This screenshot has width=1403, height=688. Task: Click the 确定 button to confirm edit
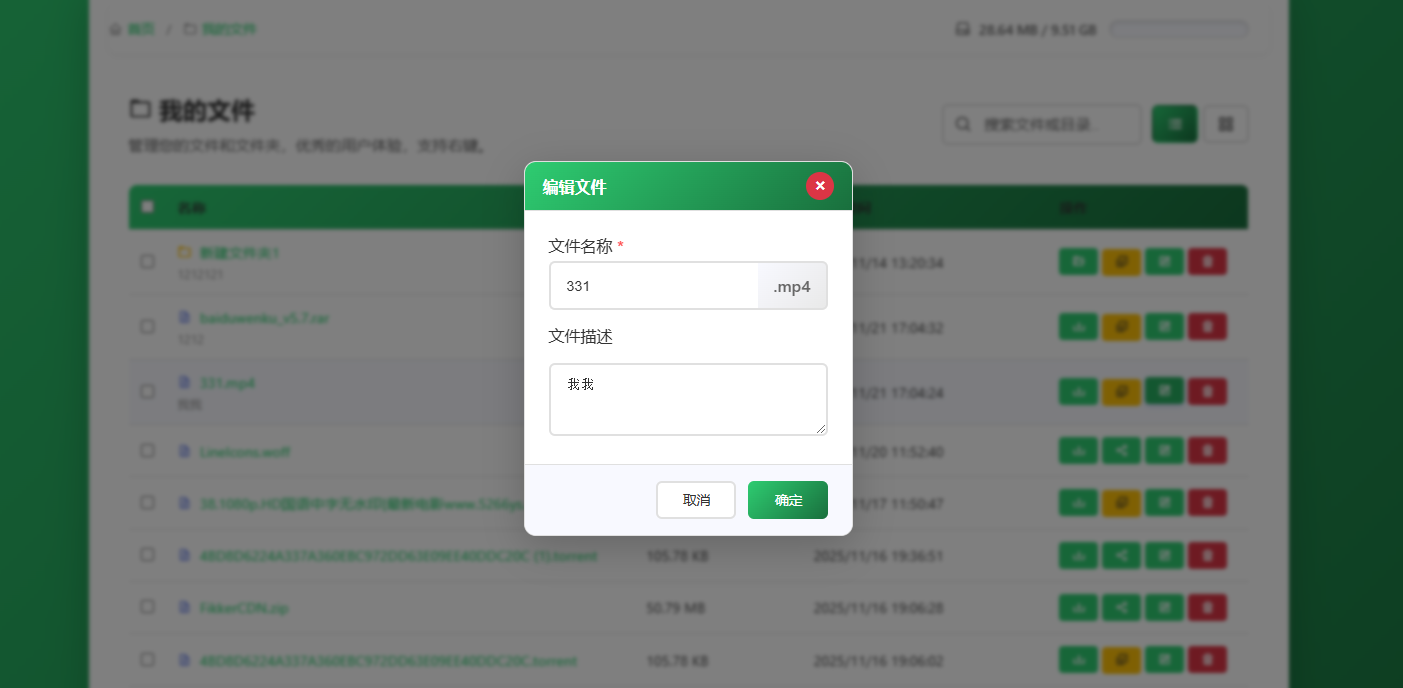(x=787, y=500)
